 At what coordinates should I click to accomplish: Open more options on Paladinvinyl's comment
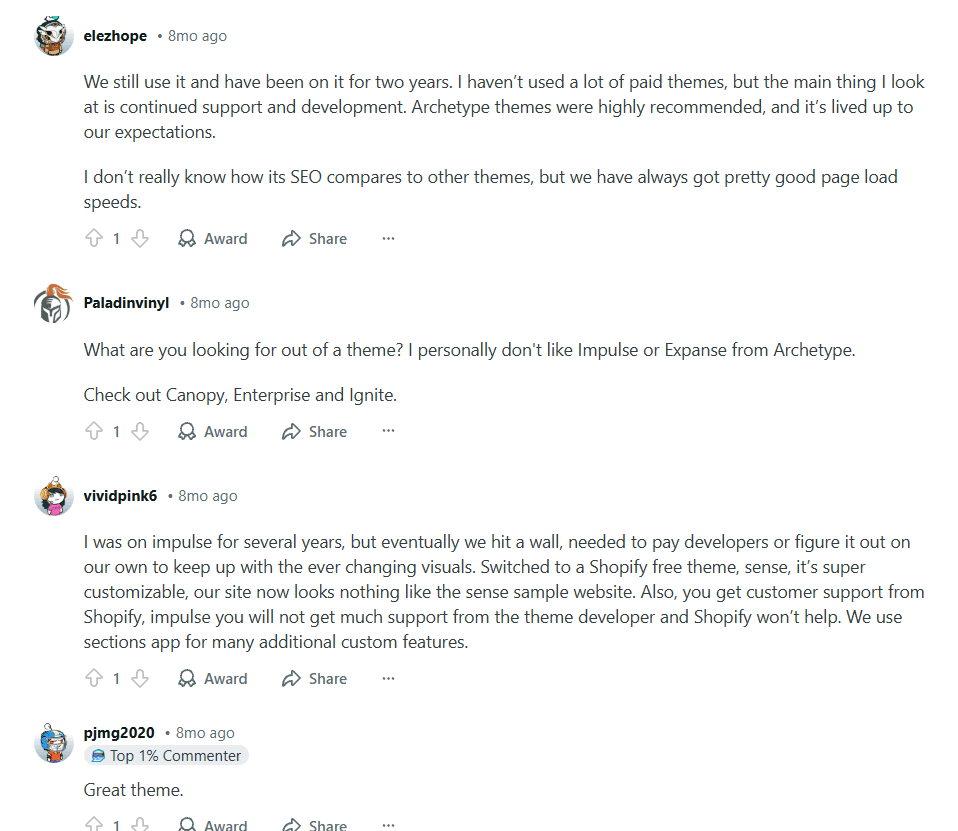point(388,431)
